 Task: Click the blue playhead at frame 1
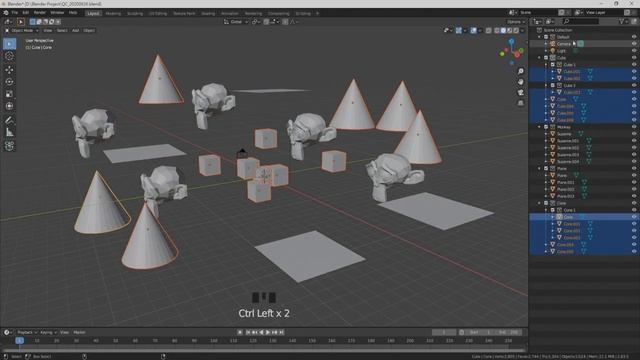click(x=19, y=340)
